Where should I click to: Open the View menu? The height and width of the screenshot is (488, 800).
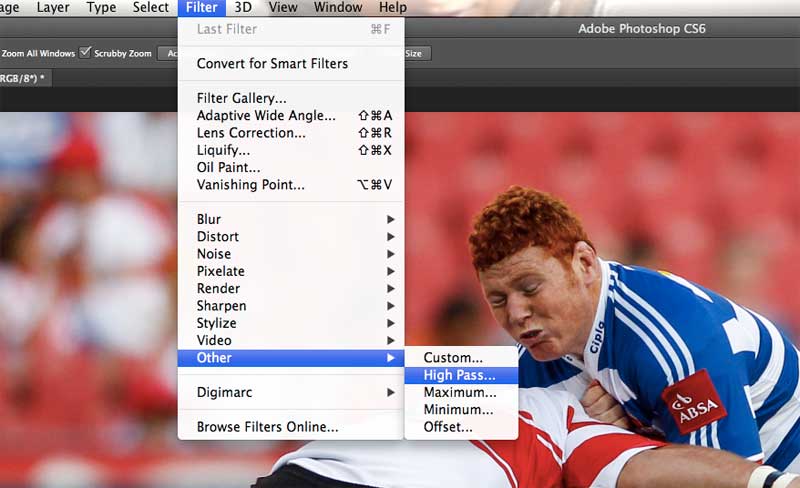pos(283,7)
